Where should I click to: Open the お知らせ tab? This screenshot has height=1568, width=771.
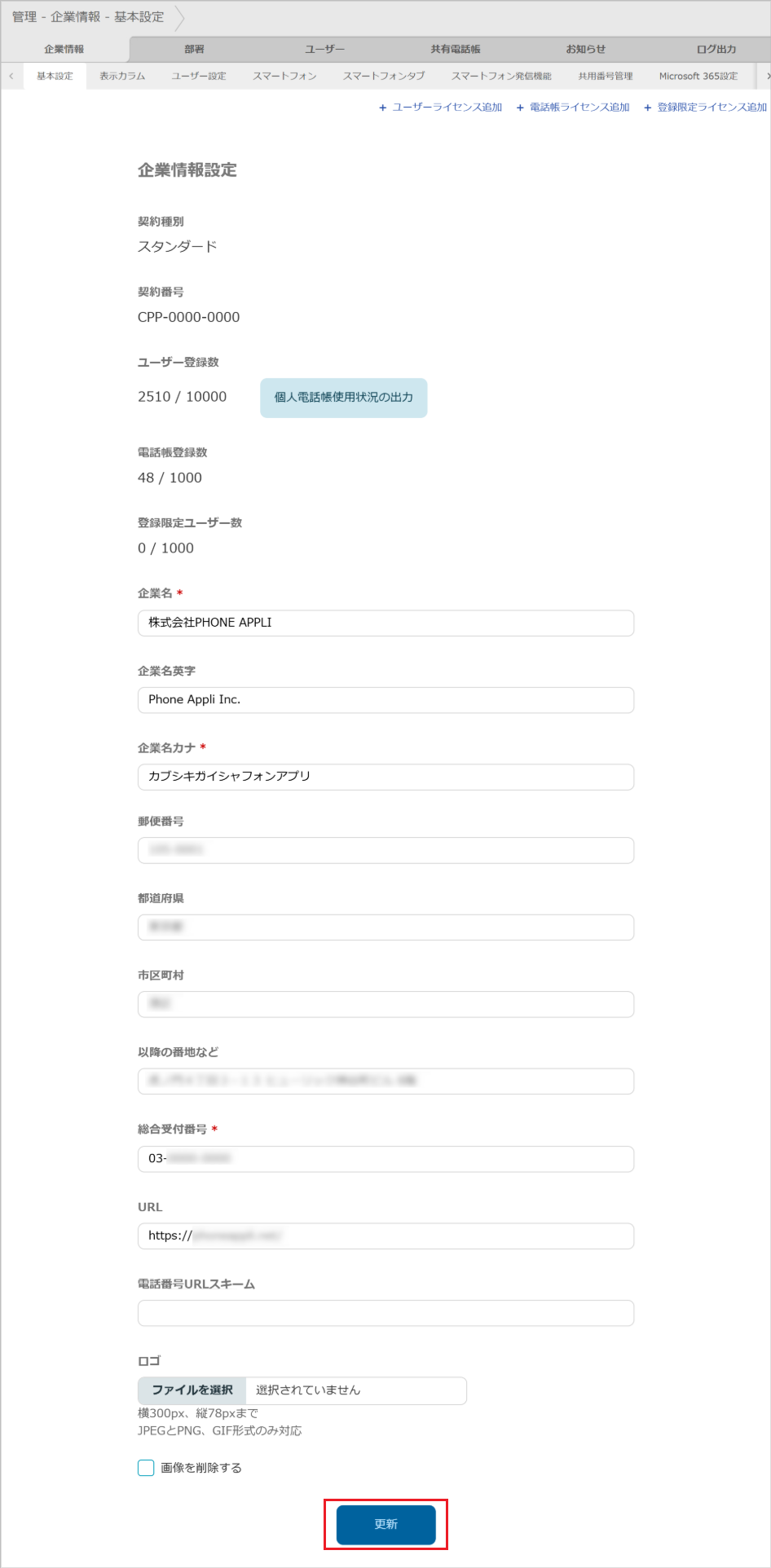point(584,49)
